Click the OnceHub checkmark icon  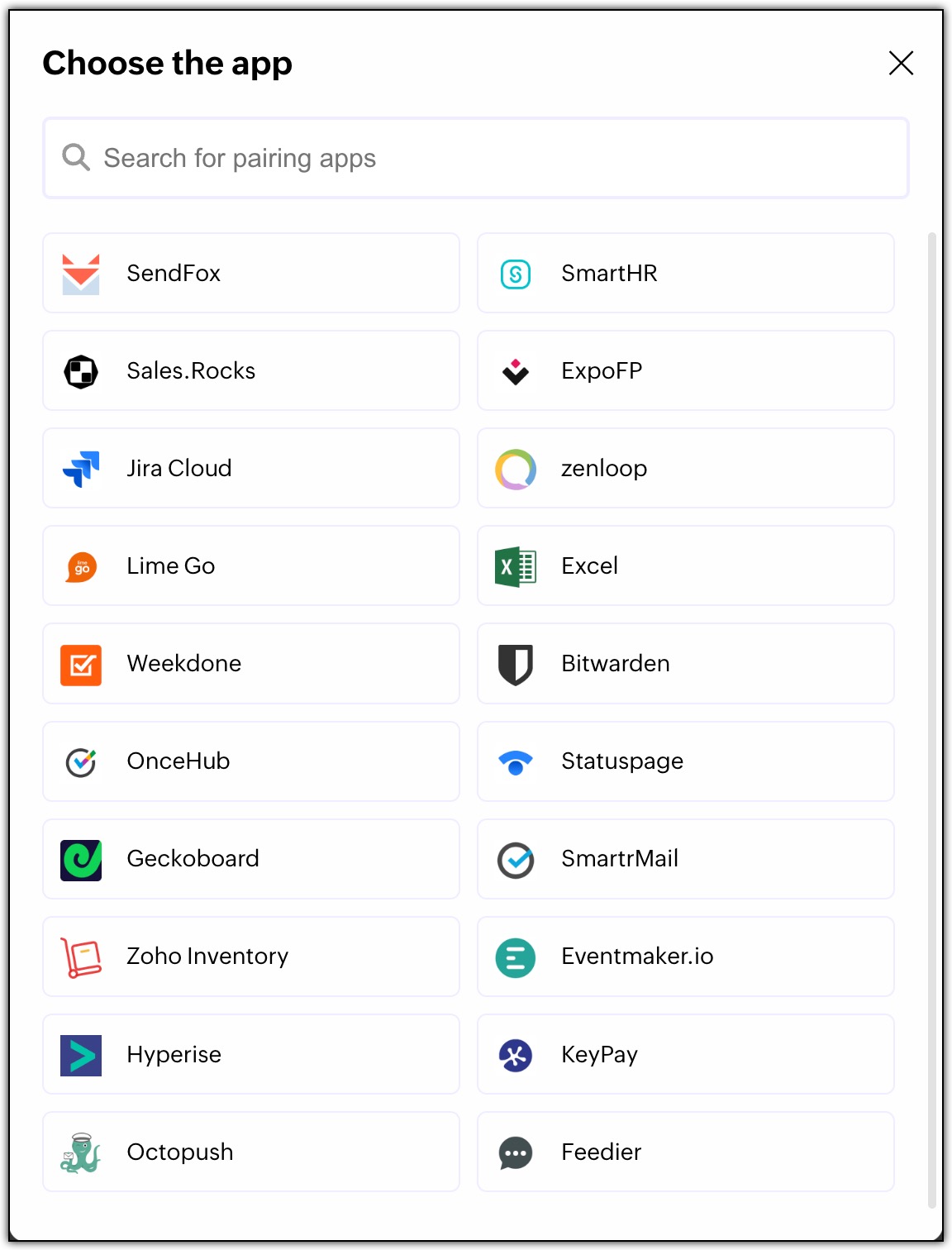(x=81, y=762)
